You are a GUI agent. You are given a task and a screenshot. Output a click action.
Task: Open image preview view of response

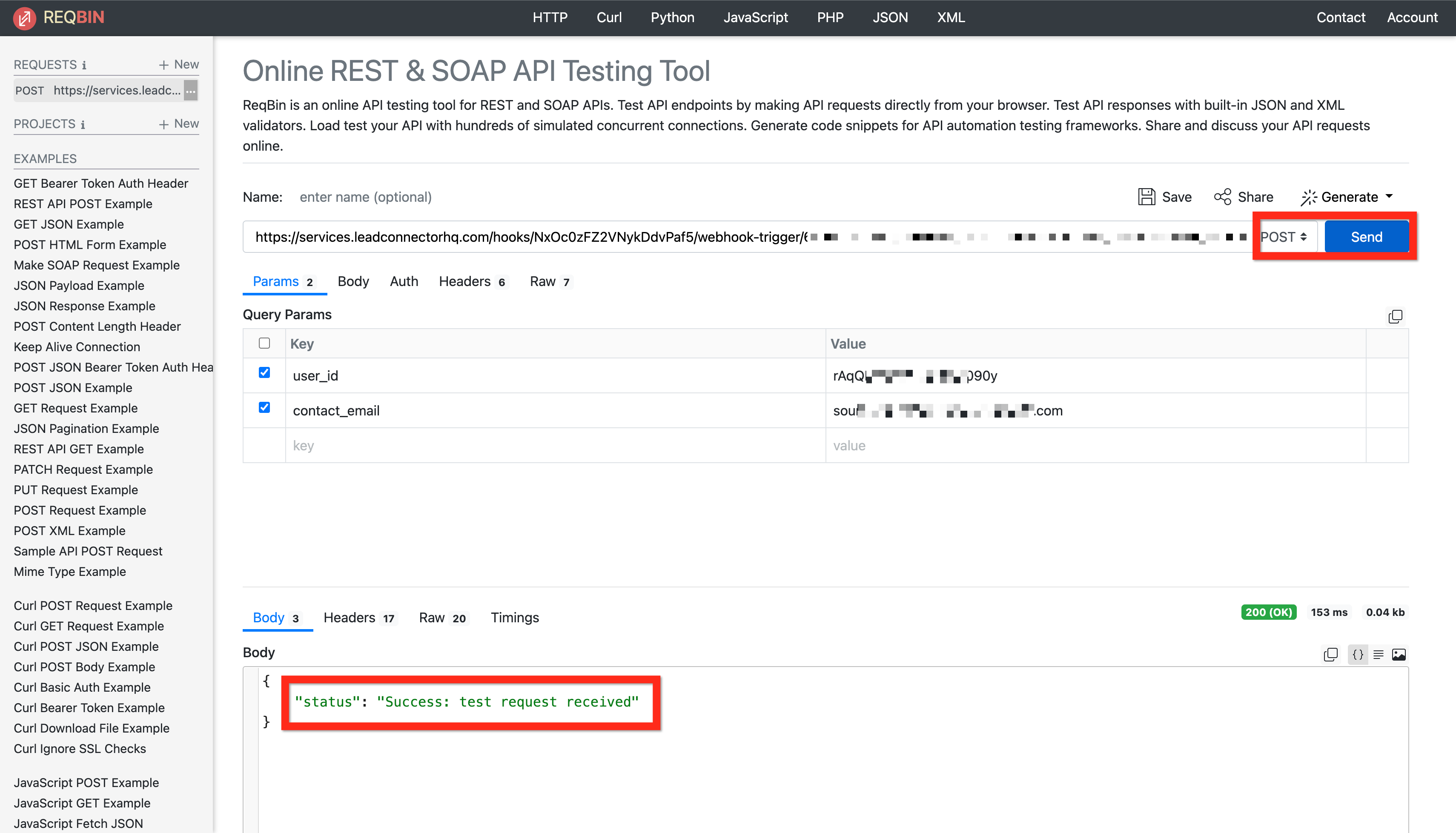1399,655
